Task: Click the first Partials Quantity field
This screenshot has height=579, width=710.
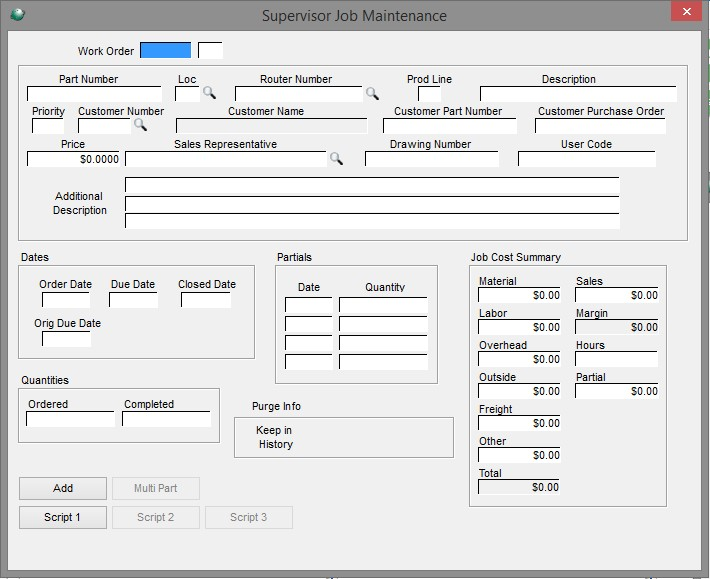Action: pos(384,305)
